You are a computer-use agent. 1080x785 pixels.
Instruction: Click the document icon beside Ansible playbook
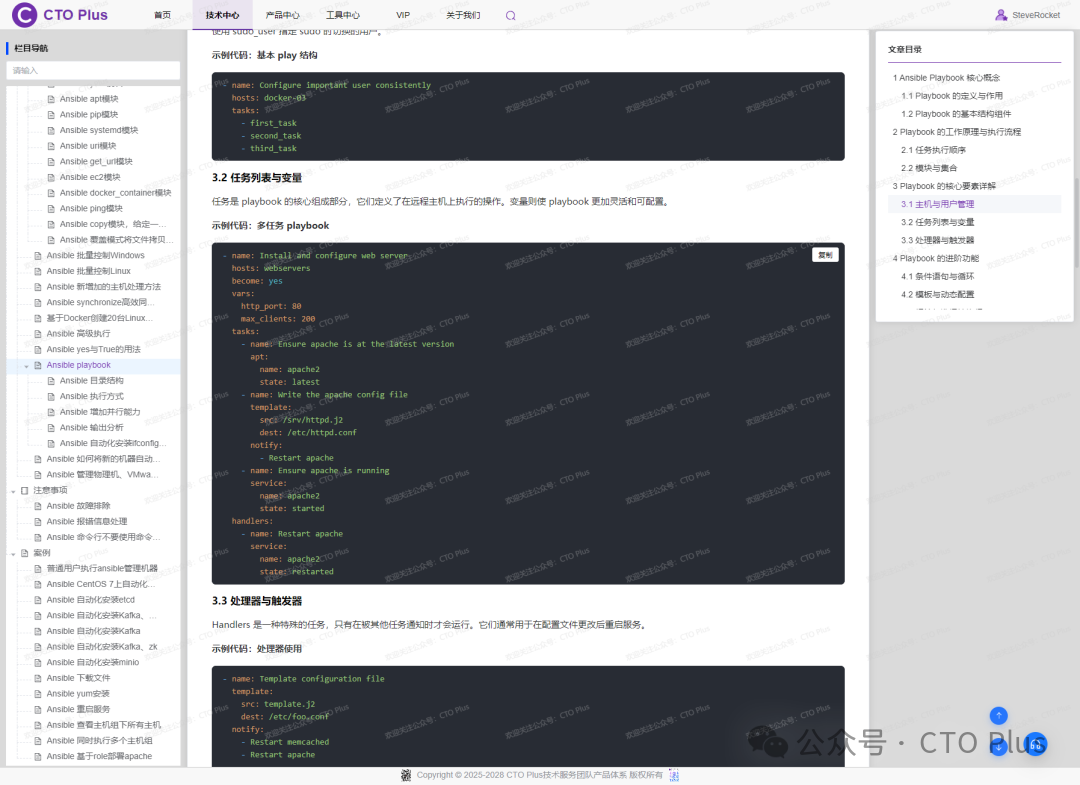click(x=40, y=364)
